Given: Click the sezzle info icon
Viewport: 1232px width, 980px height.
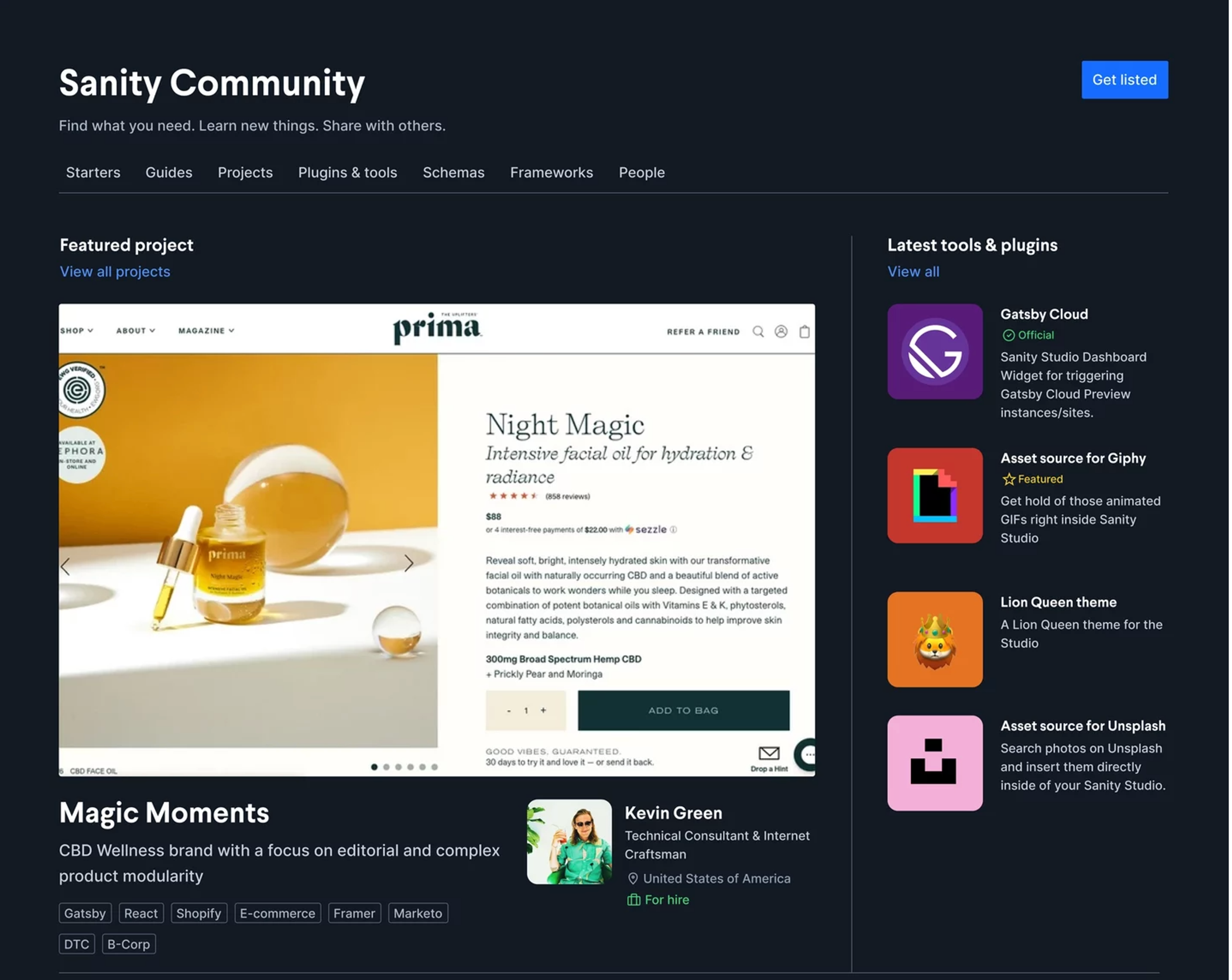Looking at the screenshot, I should (x=674, y=530).
